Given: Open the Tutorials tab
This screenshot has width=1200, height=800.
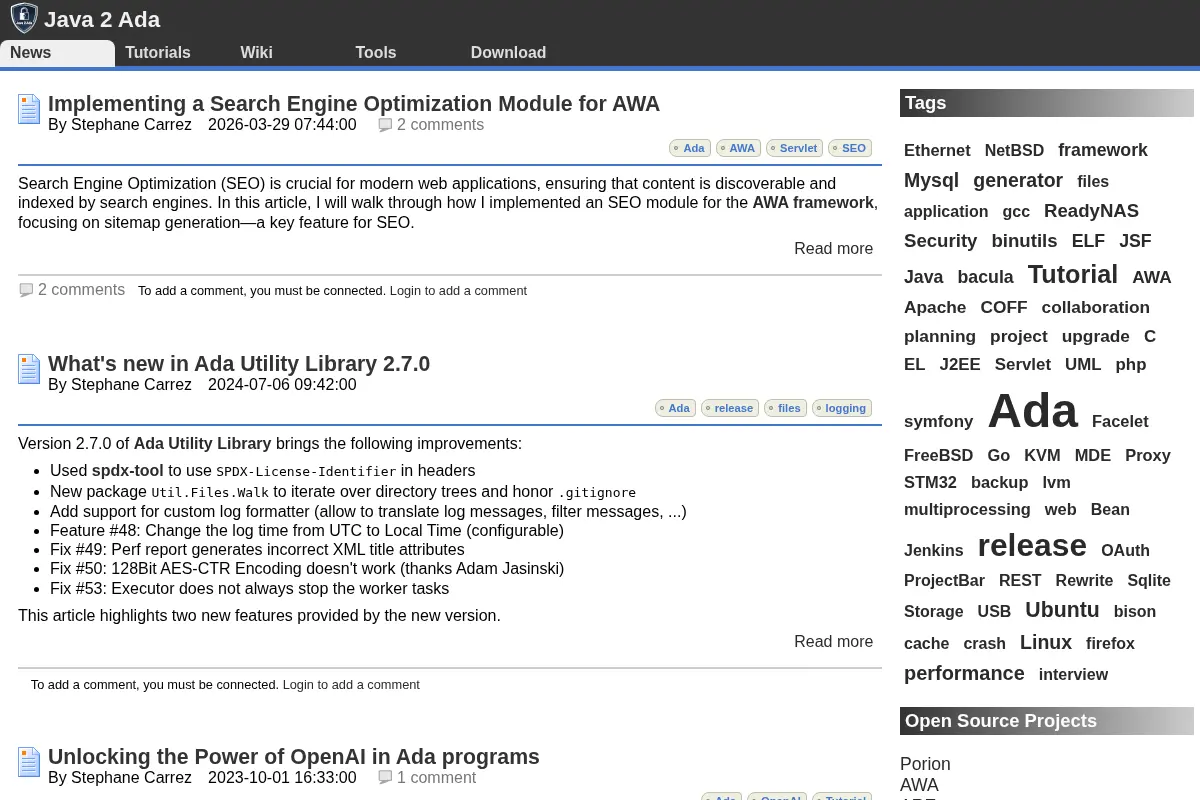Looking at the screenshot, I should pos(158,53).
